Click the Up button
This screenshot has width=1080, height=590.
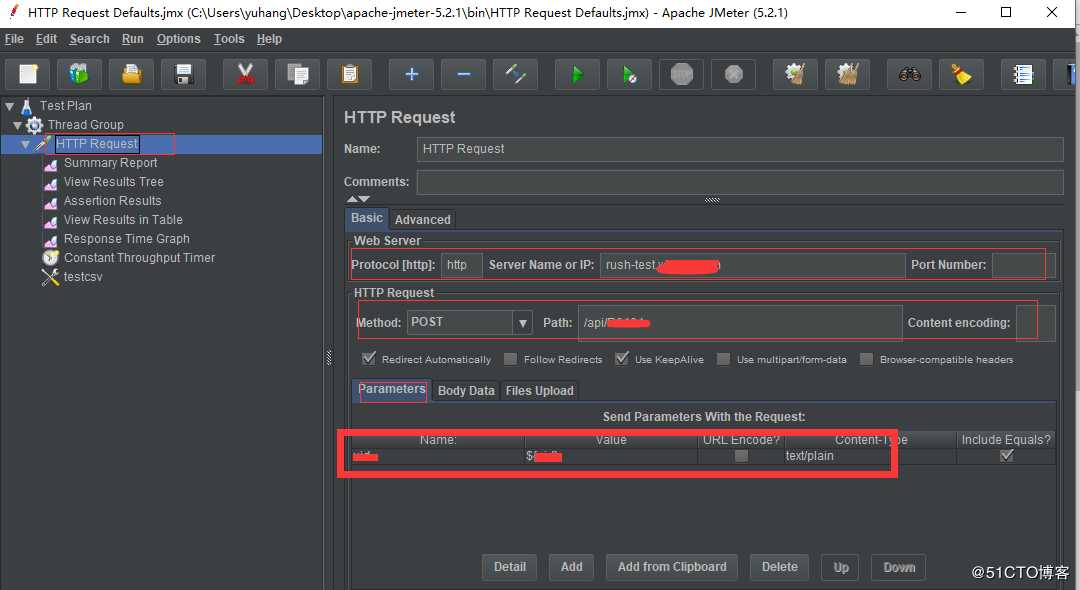pyautogui.click(x=841, y=567)
